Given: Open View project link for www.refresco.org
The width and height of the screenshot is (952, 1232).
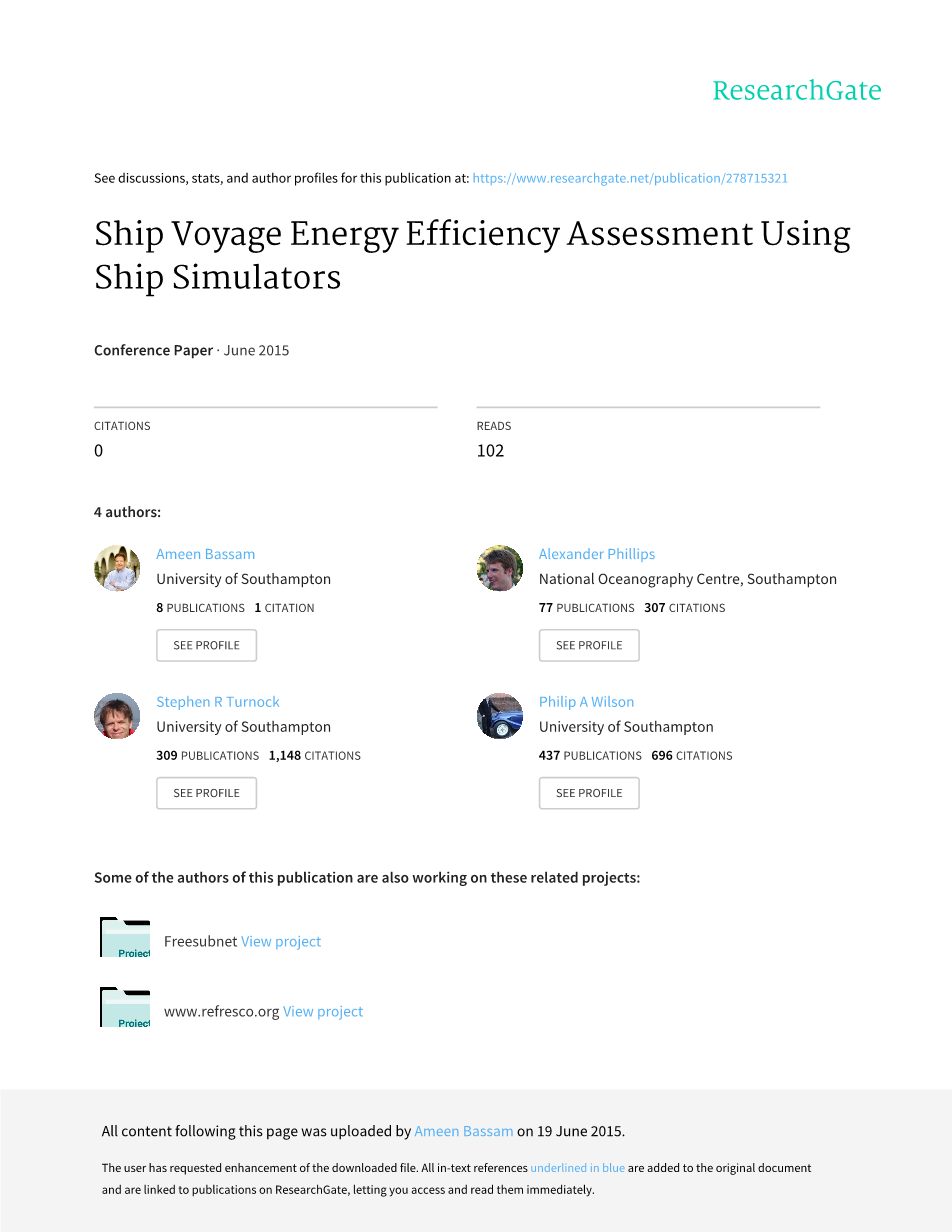Looking at the screenshot, I should click(323, 1011).
